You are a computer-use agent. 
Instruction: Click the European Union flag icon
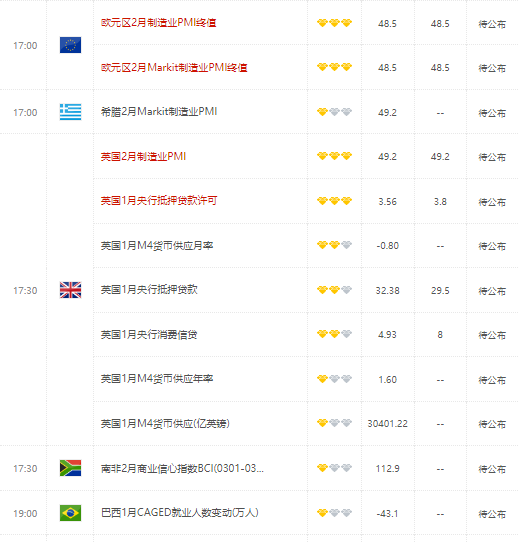tap(70, 45)
